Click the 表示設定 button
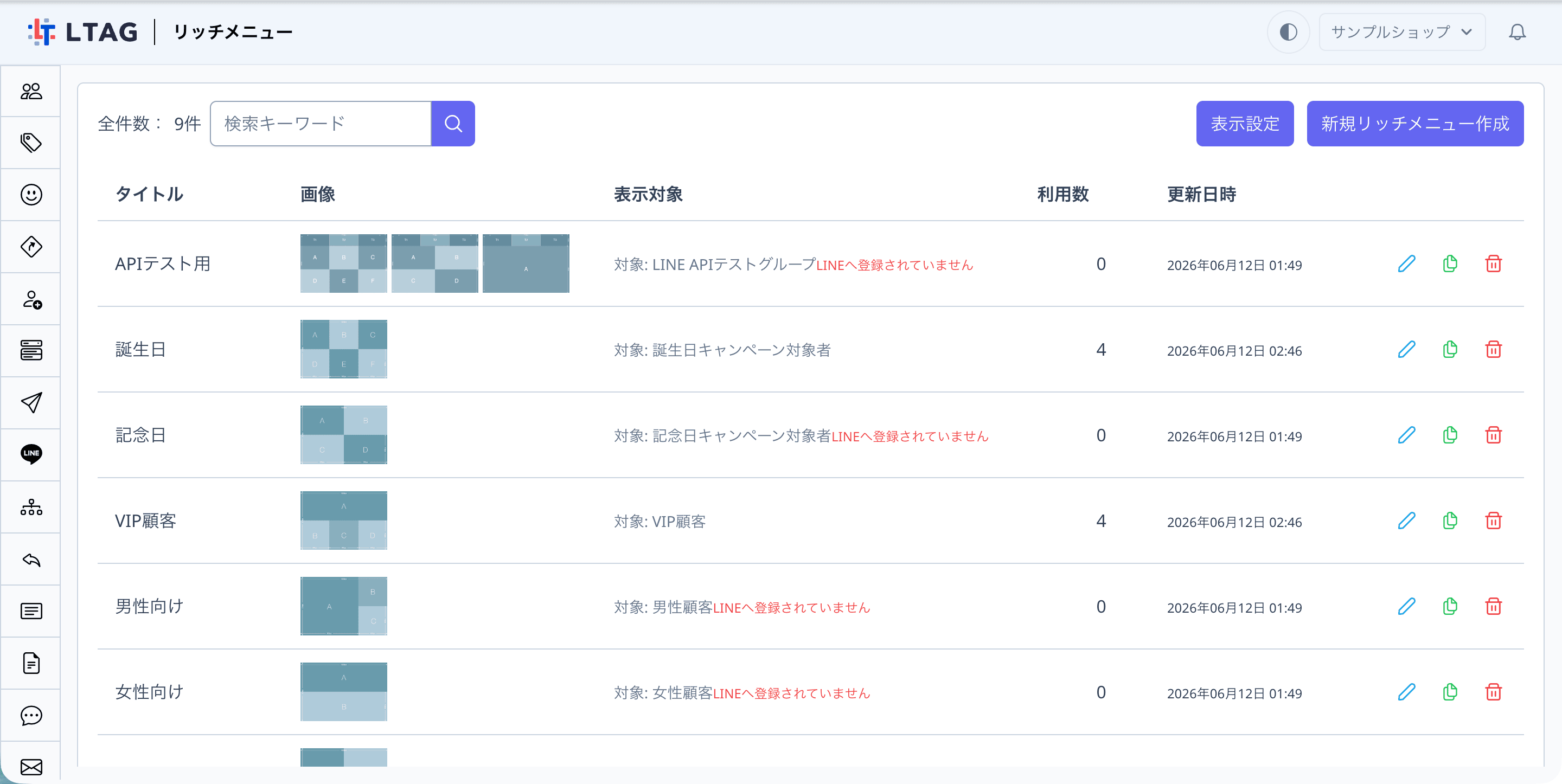 [1244, 124]
